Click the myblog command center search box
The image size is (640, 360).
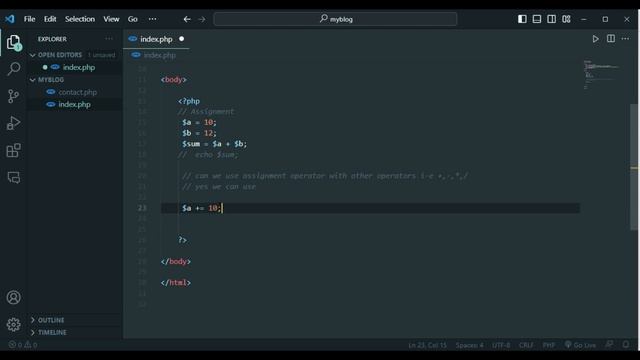click(x=335, y=19)
